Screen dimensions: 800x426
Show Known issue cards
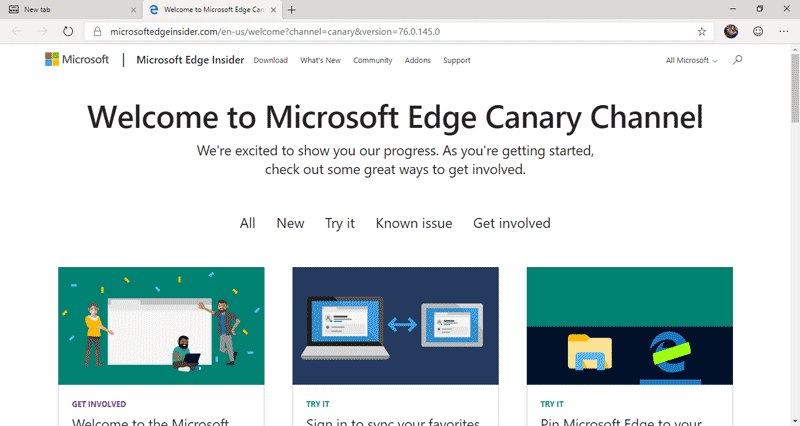pyautogui.click(x=414, y=223)
